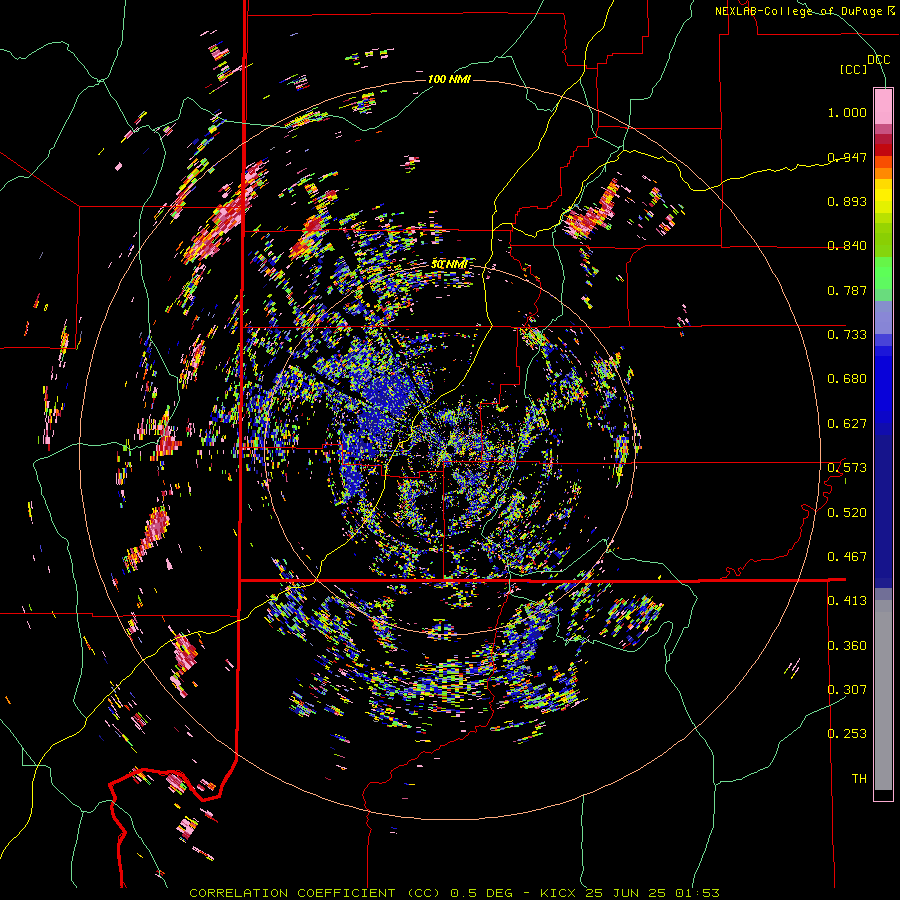
Task: Click the 0.253 color scale value
Action: 847,734
